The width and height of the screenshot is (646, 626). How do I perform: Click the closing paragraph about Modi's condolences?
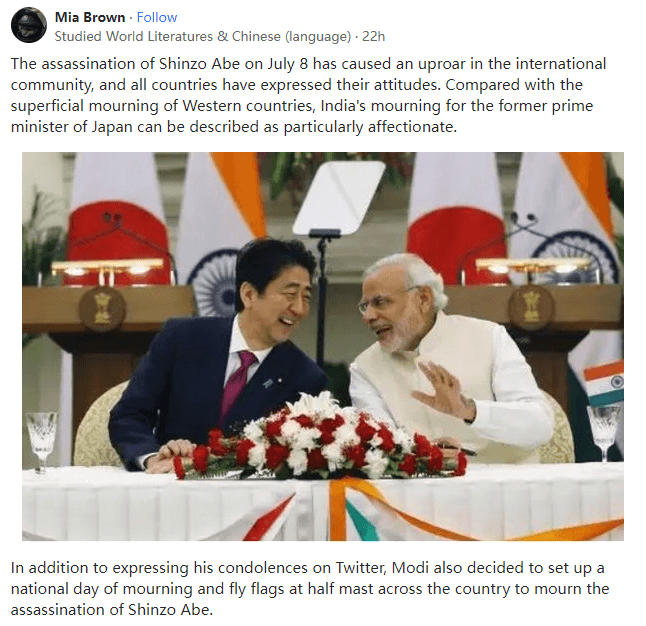click(x=309, y=588)
